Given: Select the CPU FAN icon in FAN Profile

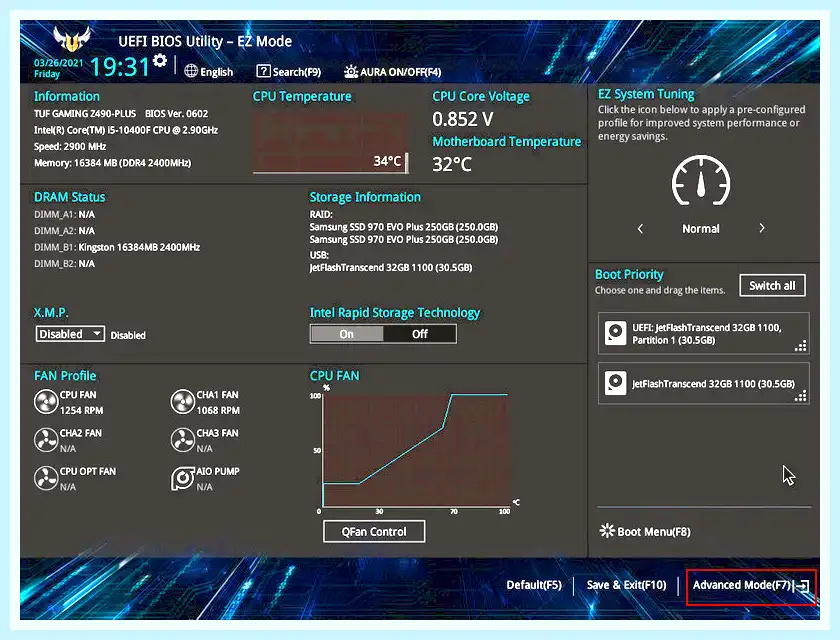Looking at the screenshot, I should coord(46,402).
